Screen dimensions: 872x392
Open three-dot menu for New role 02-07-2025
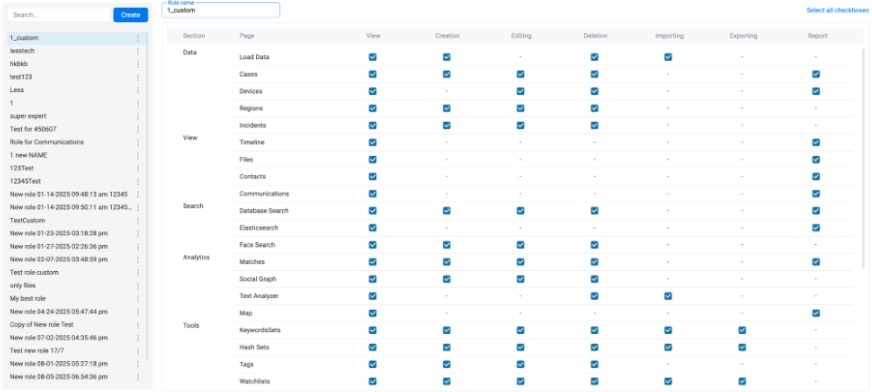click(138, 260)
